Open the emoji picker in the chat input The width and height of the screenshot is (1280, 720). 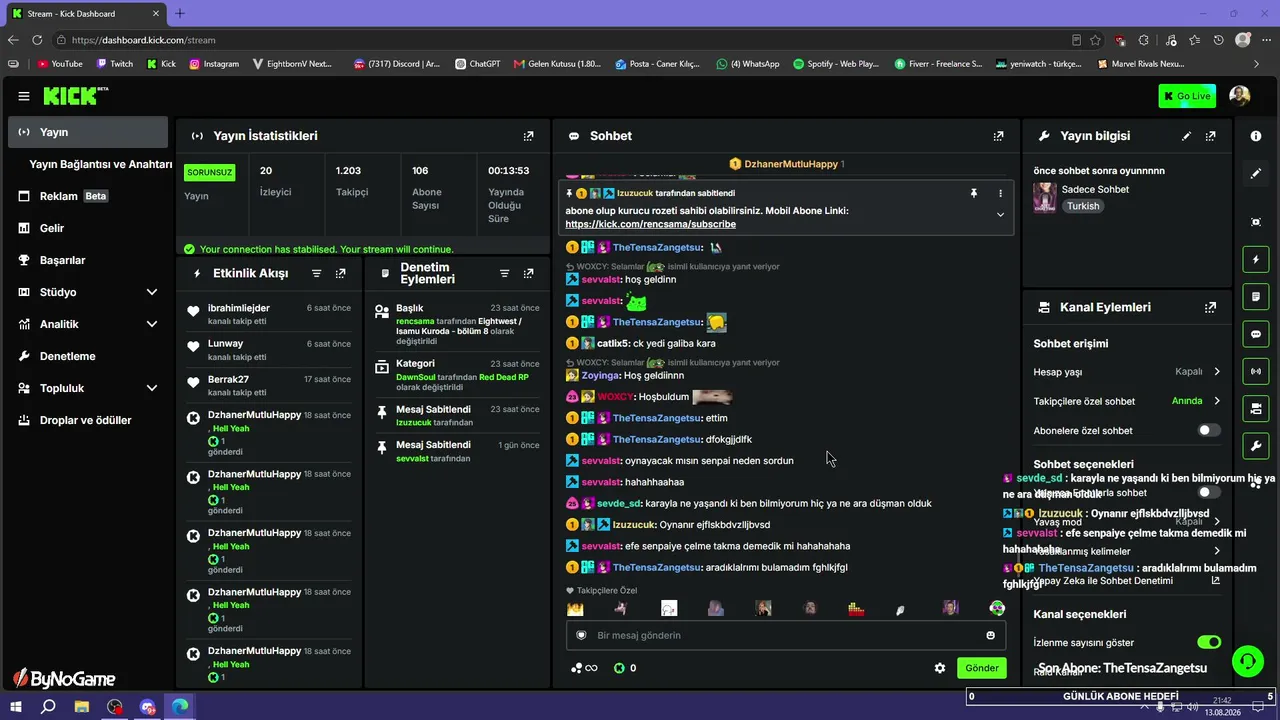[x=991, y=635]
